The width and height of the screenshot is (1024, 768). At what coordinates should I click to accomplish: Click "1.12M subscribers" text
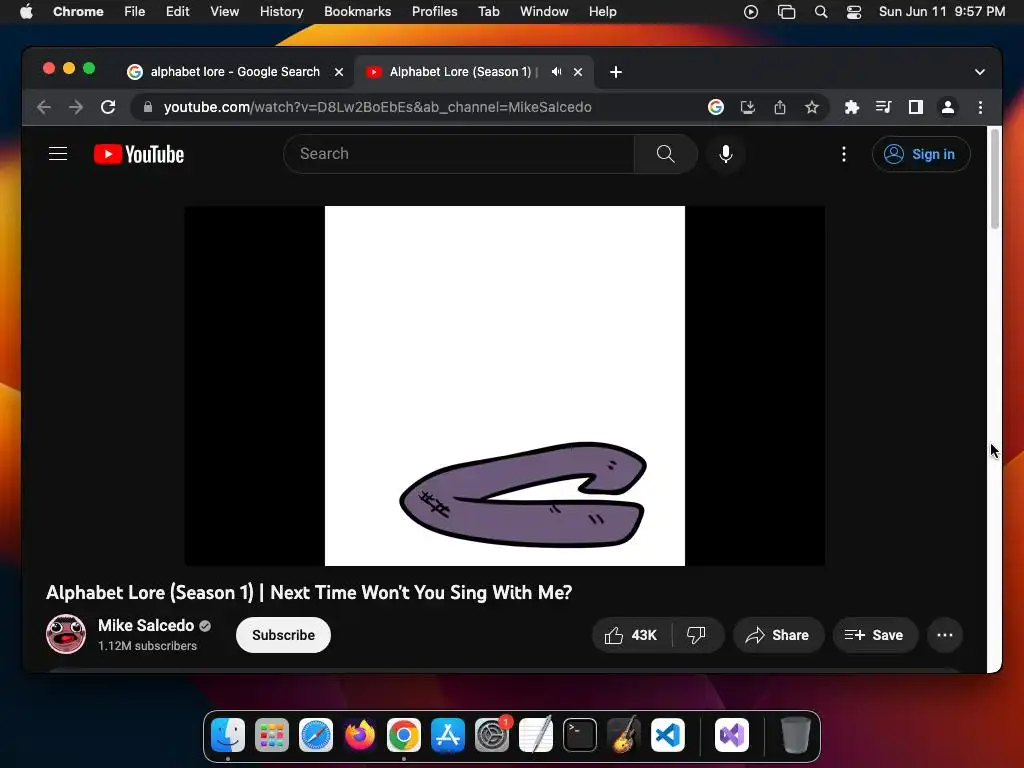tap(147, 646)
